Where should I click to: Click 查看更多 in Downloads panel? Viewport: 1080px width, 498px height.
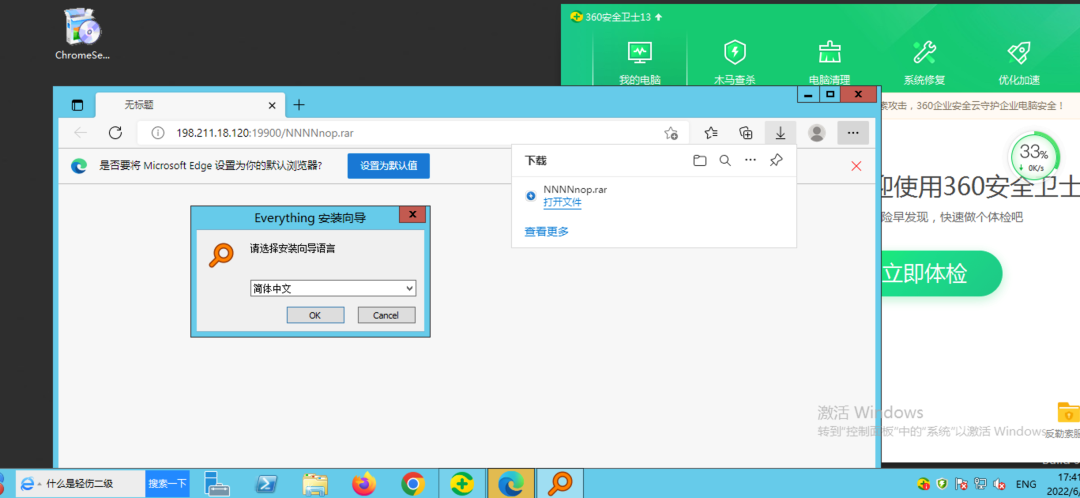point(547,232)
